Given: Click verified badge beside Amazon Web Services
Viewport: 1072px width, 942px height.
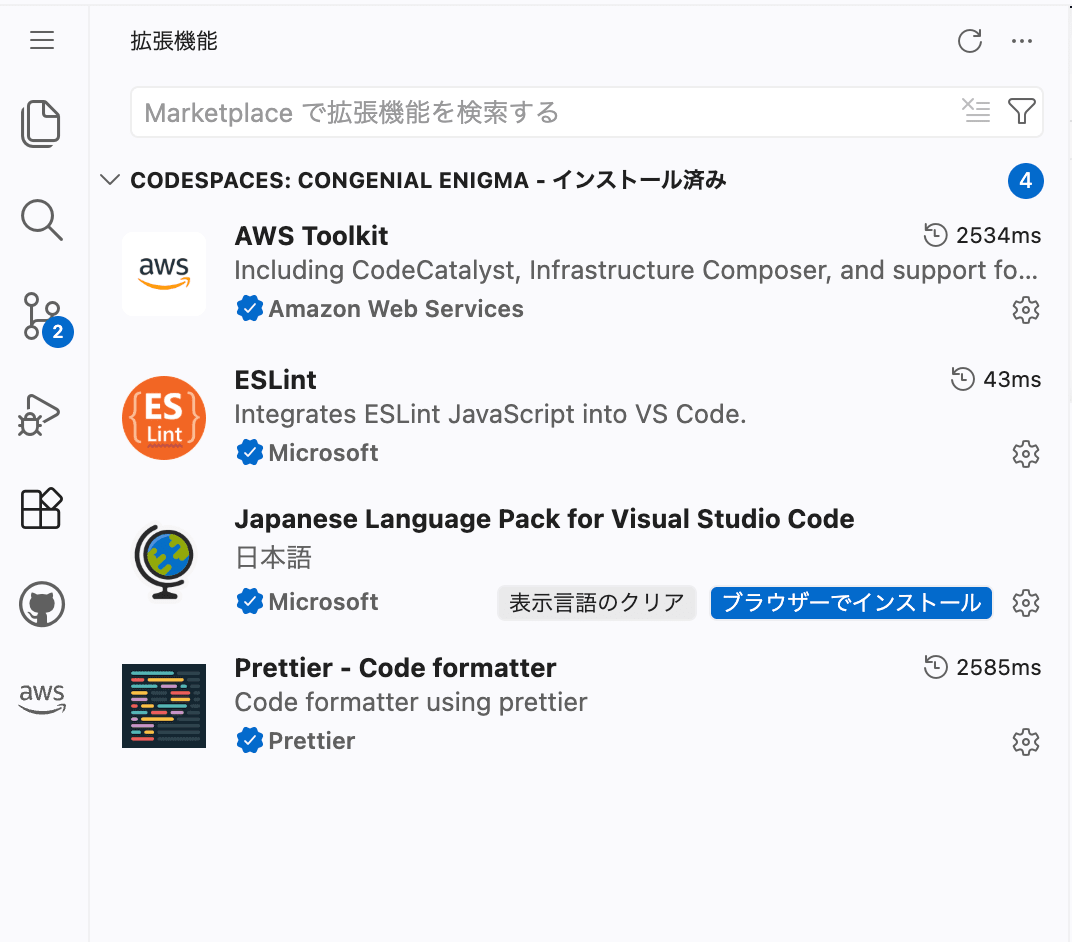Looking at the screenshot, I should click(250, 308).
